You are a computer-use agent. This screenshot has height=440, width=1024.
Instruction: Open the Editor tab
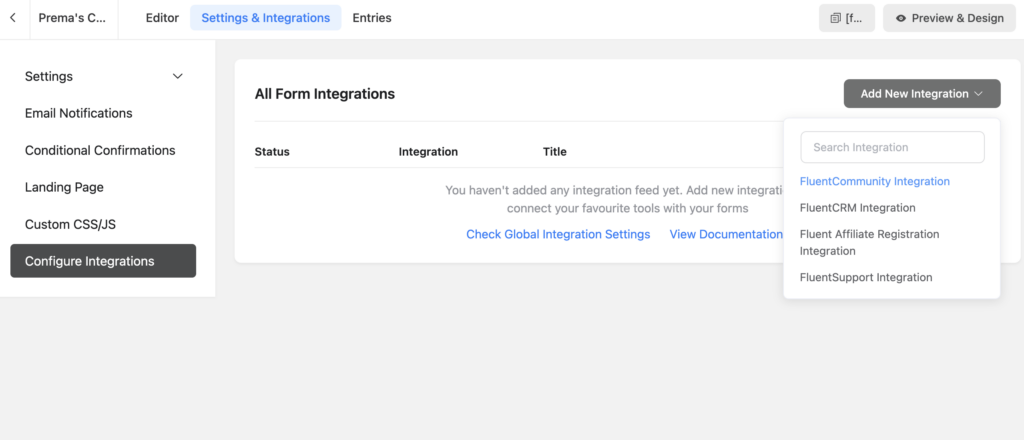pos(162,18)
